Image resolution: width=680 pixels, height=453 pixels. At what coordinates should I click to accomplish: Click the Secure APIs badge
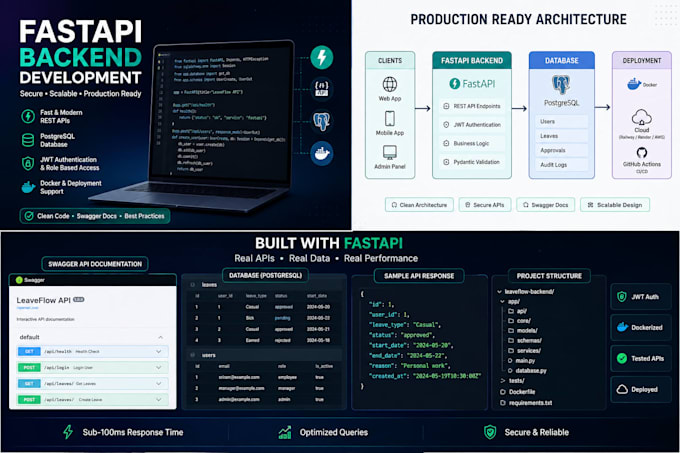[485, 205]
